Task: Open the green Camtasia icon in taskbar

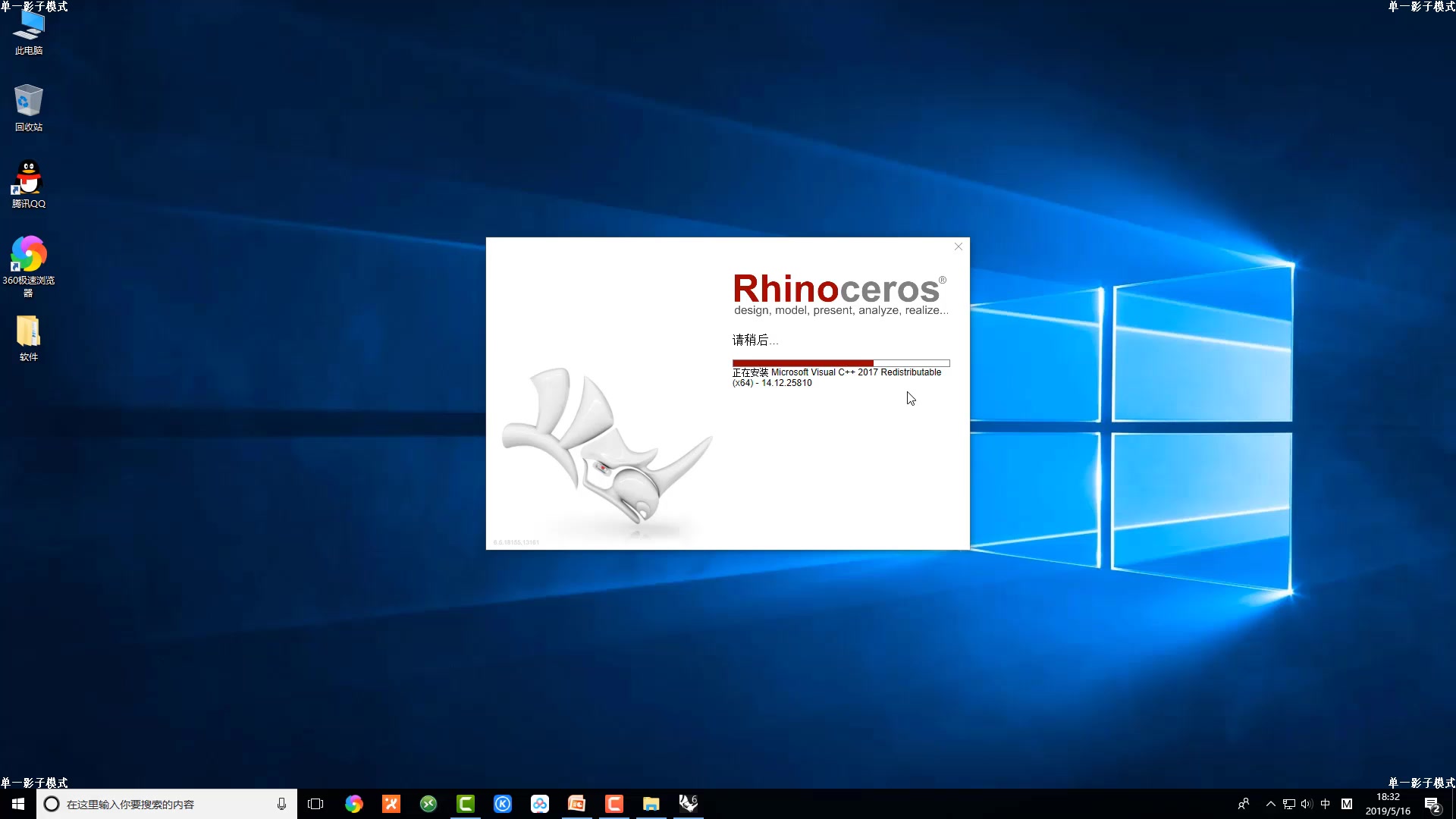Action: (x=466, y=804)
